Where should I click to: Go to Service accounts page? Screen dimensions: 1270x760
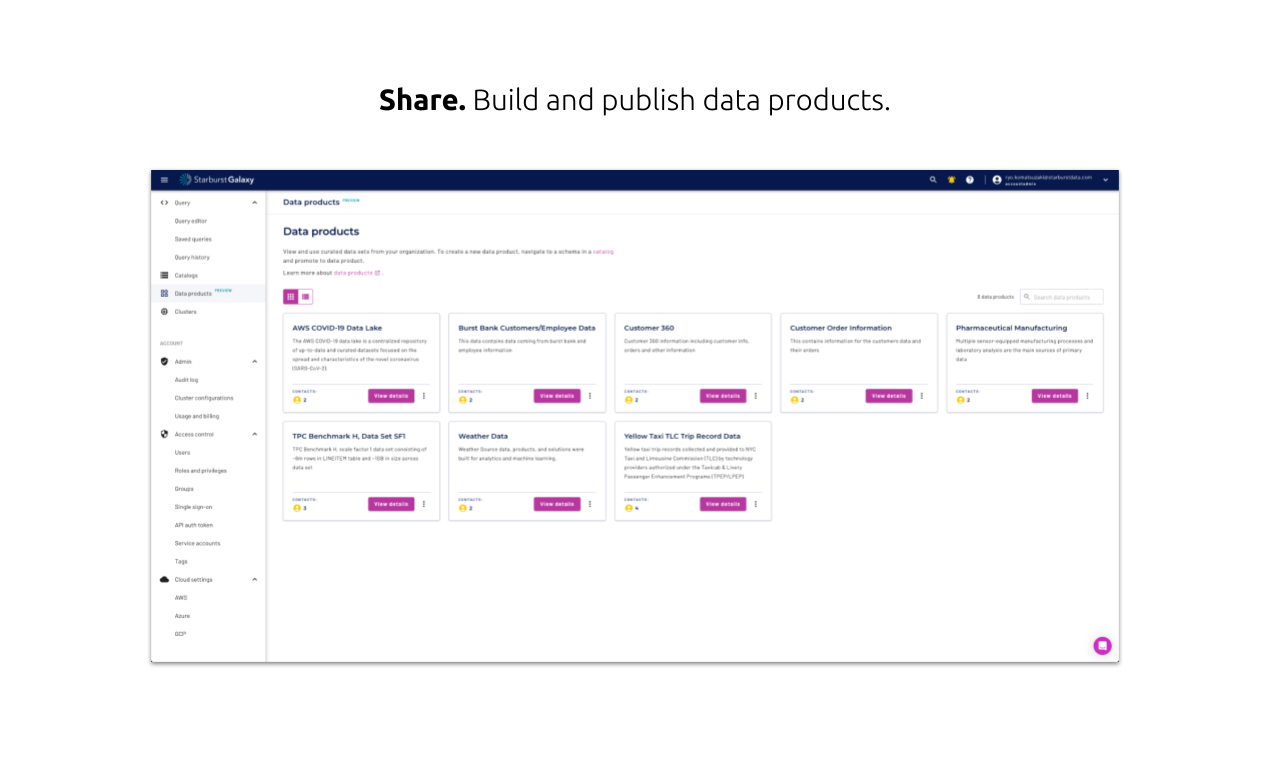click(197, 543)
